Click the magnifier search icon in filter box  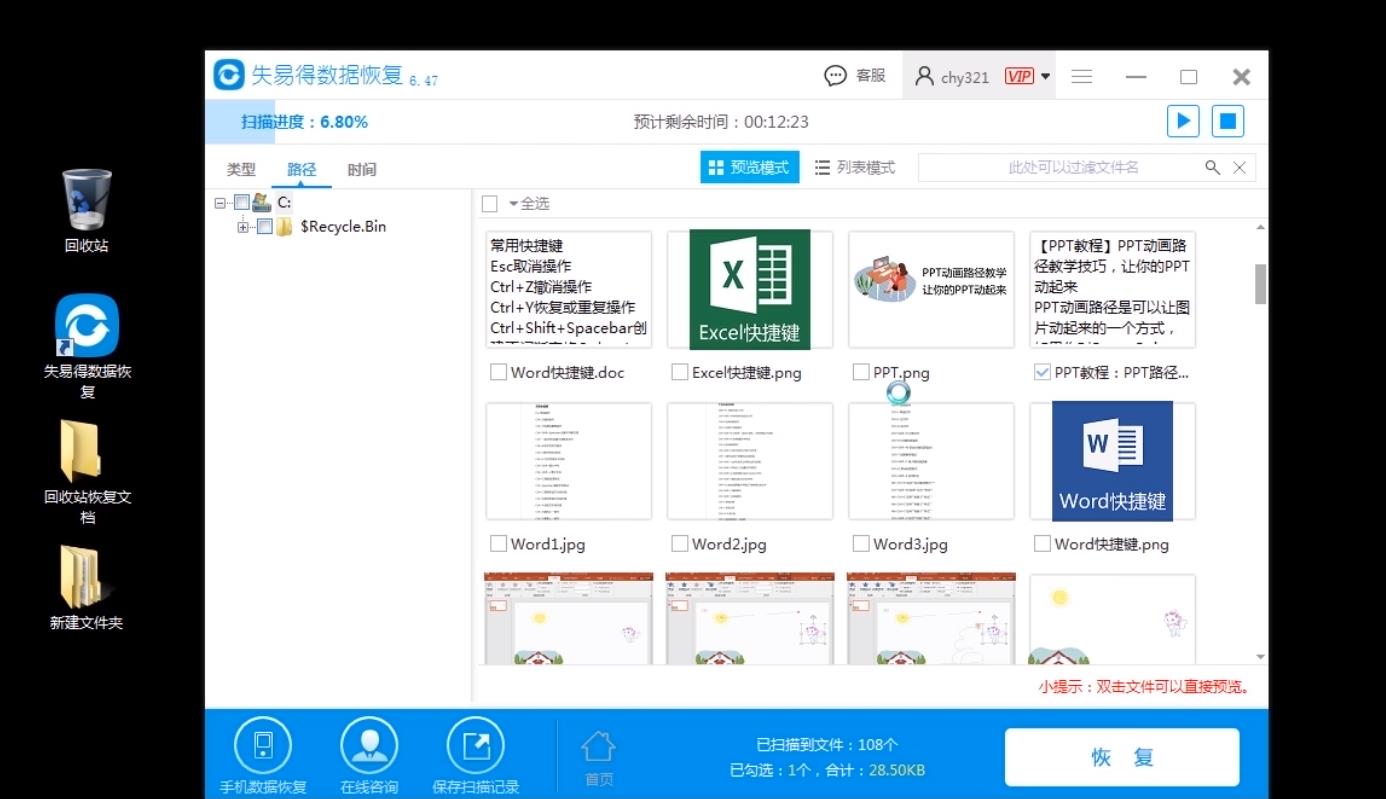(x=1213, y=168)
